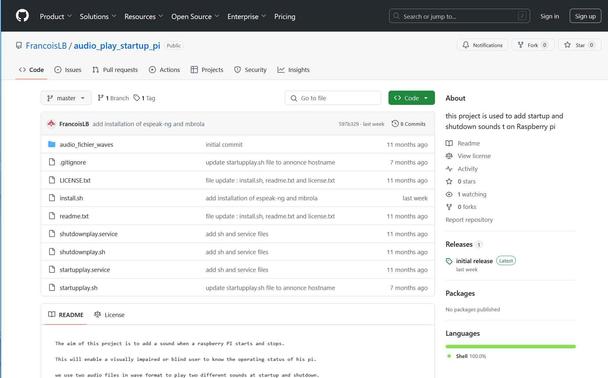Open the initial release tag
This screenshot has height=378, width=608.
[x=474, y=261]
